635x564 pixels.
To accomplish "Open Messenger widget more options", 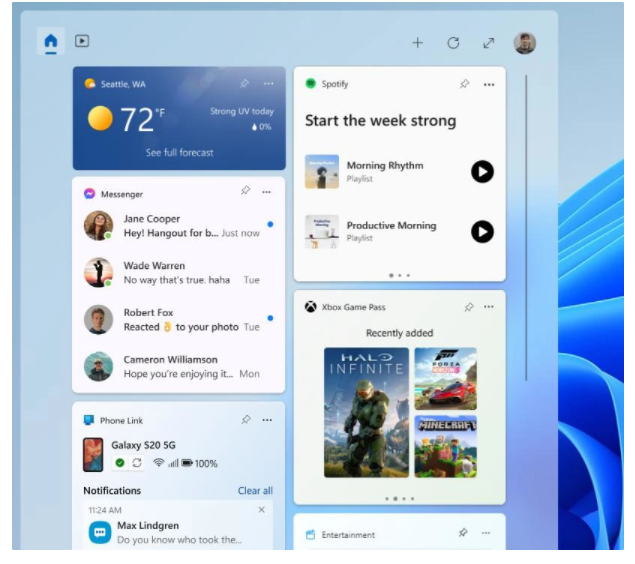I will (x=266, y=192).
